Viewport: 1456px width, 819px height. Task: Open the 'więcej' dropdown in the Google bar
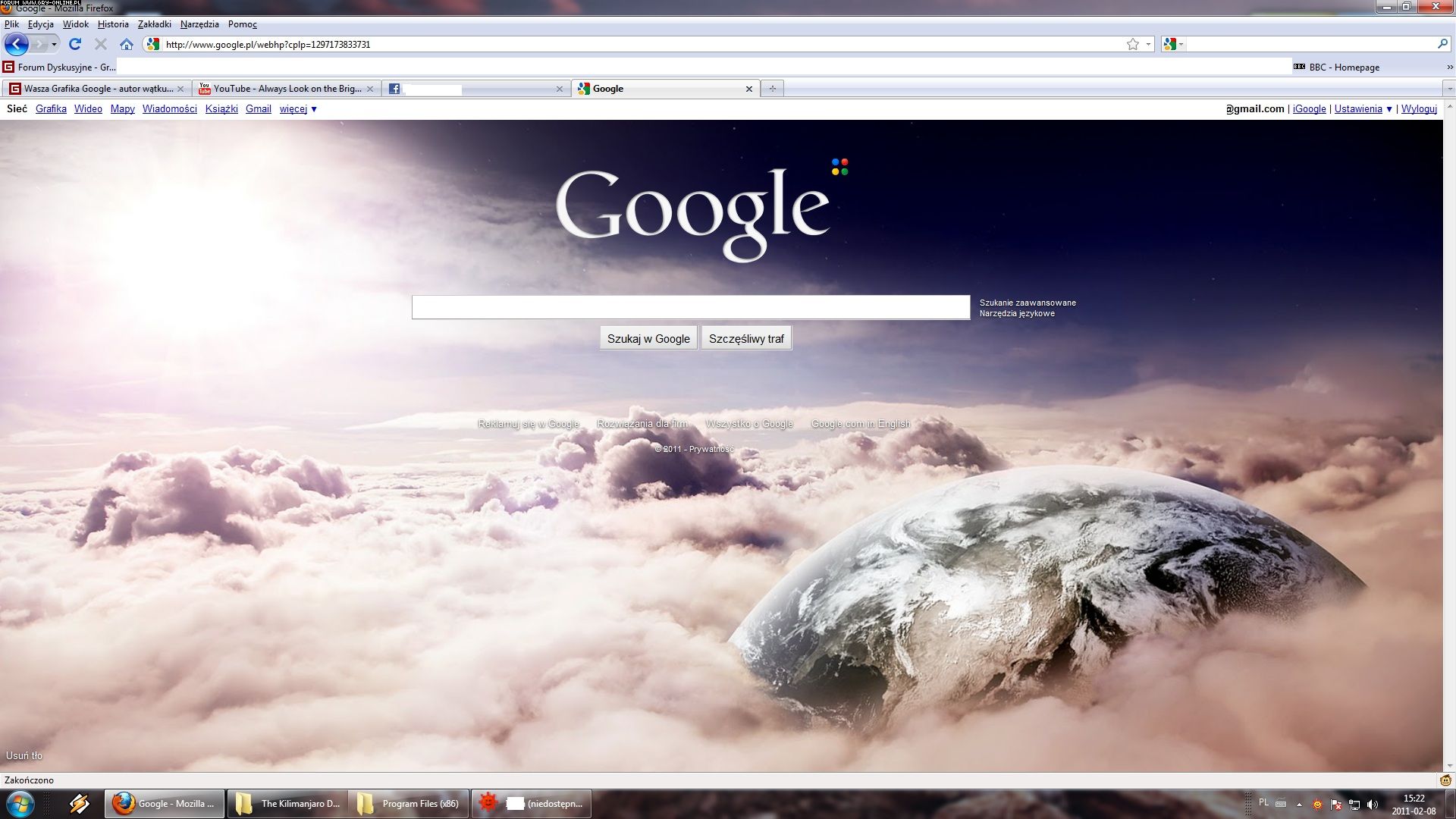coord(298,108)
